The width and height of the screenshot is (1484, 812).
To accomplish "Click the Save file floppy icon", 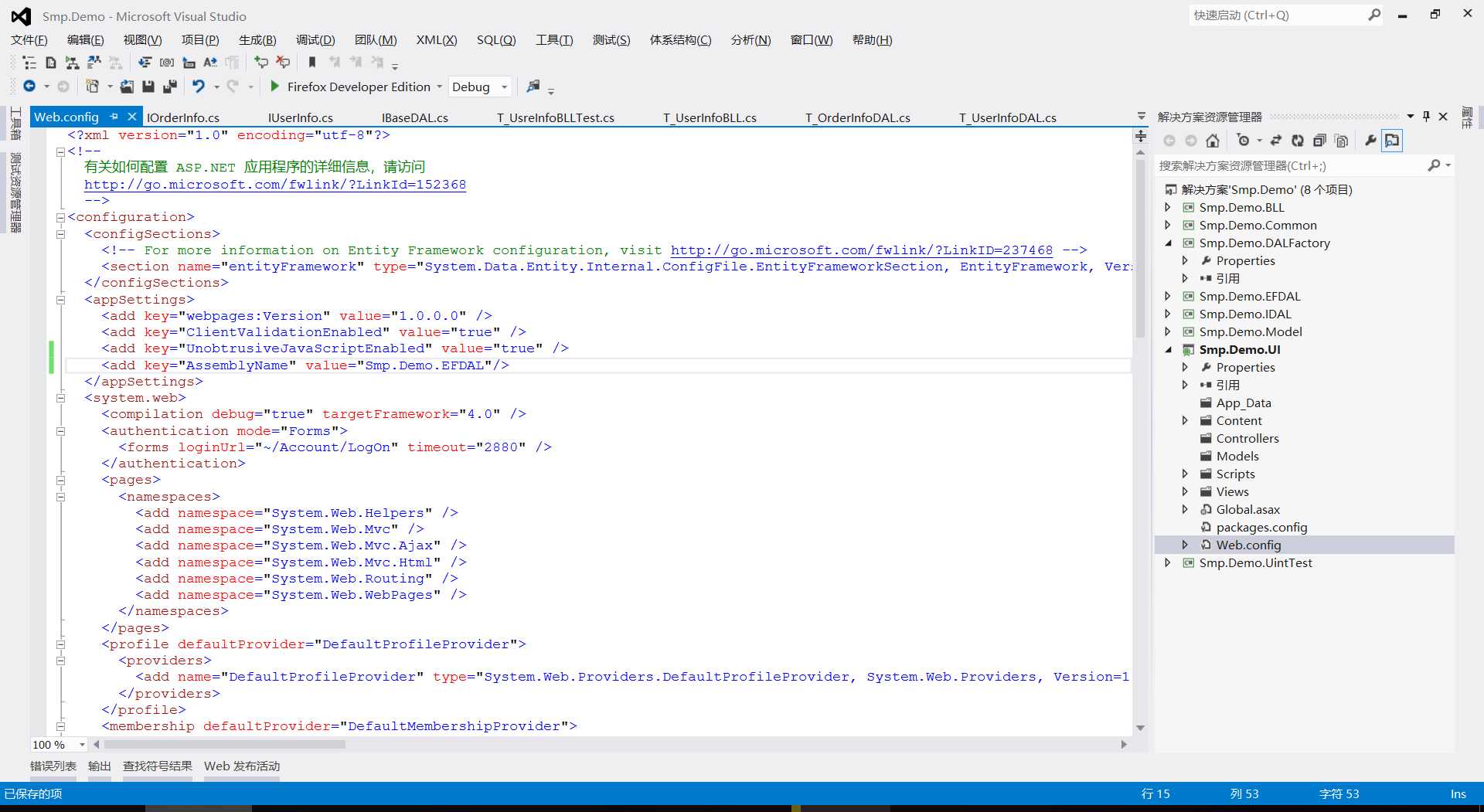I will pyautogui.click(x=148, y=87).
